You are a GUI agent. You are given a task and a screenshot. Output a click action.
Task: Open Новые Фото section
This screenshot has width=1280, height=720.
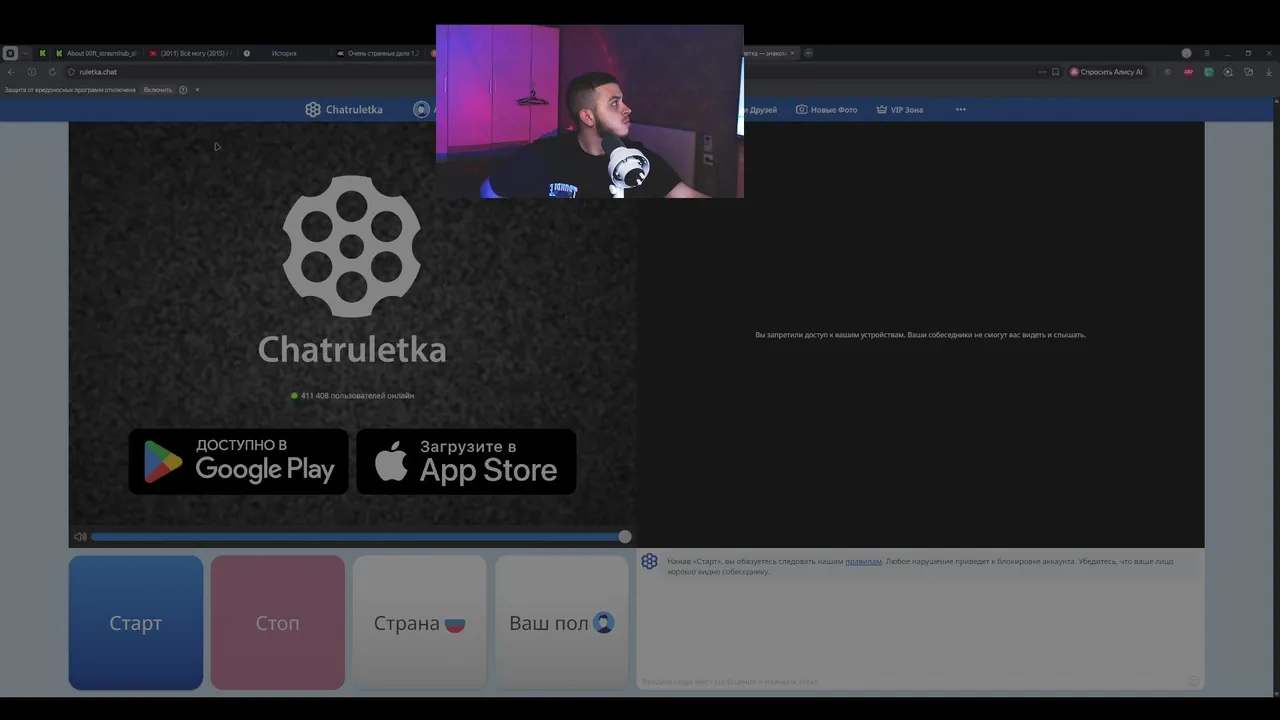click(826, 110)
